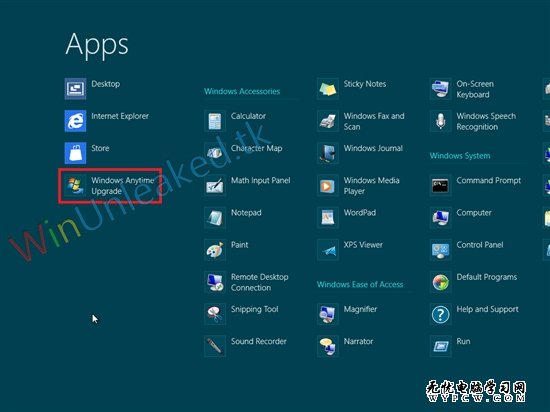Click 'On-Screen Keyboard' text
The image size is (550, 412).
point(475,89)
